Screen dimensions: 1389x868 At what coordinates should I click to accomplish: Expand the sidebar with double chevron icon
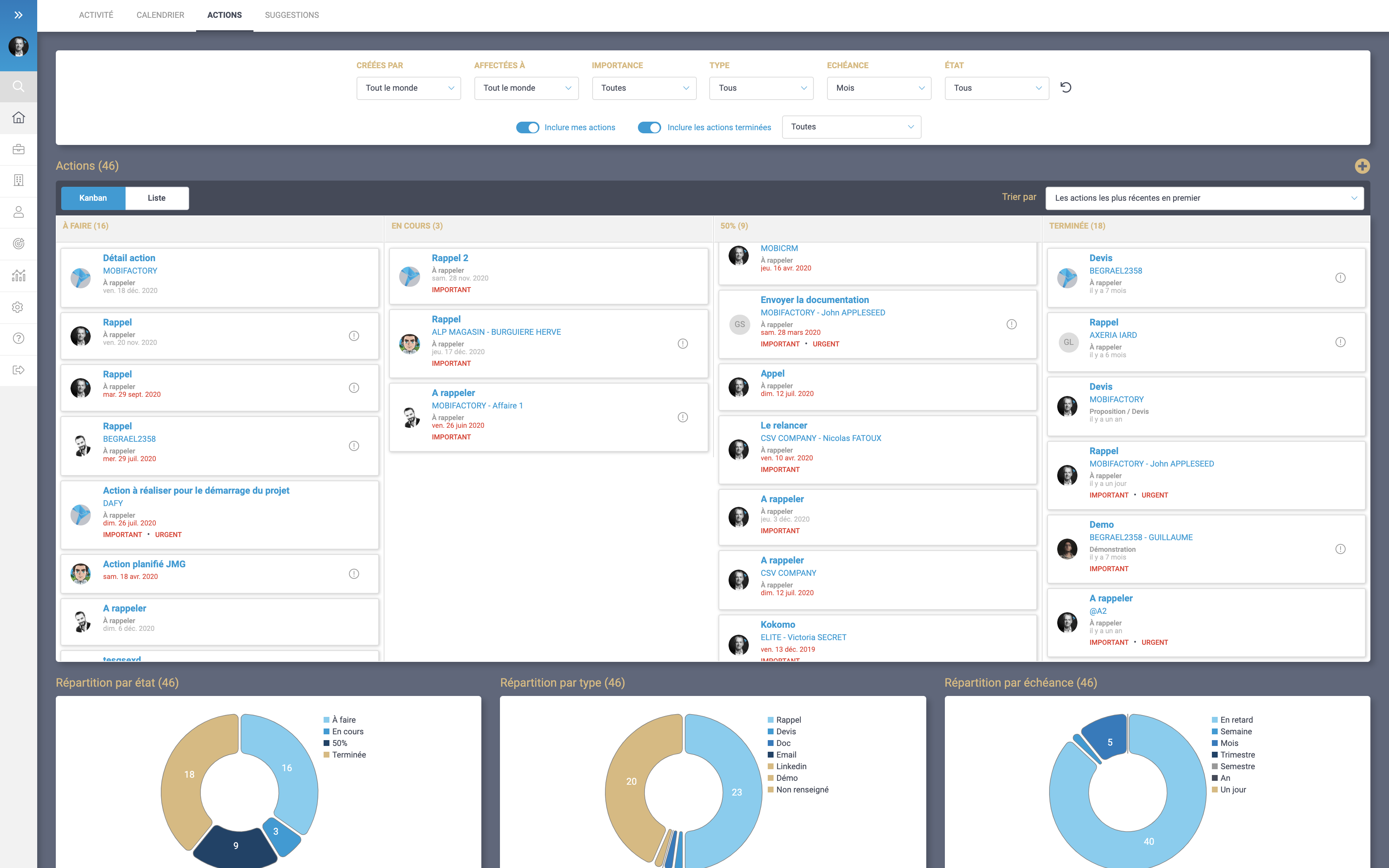[x=18, y=15]
